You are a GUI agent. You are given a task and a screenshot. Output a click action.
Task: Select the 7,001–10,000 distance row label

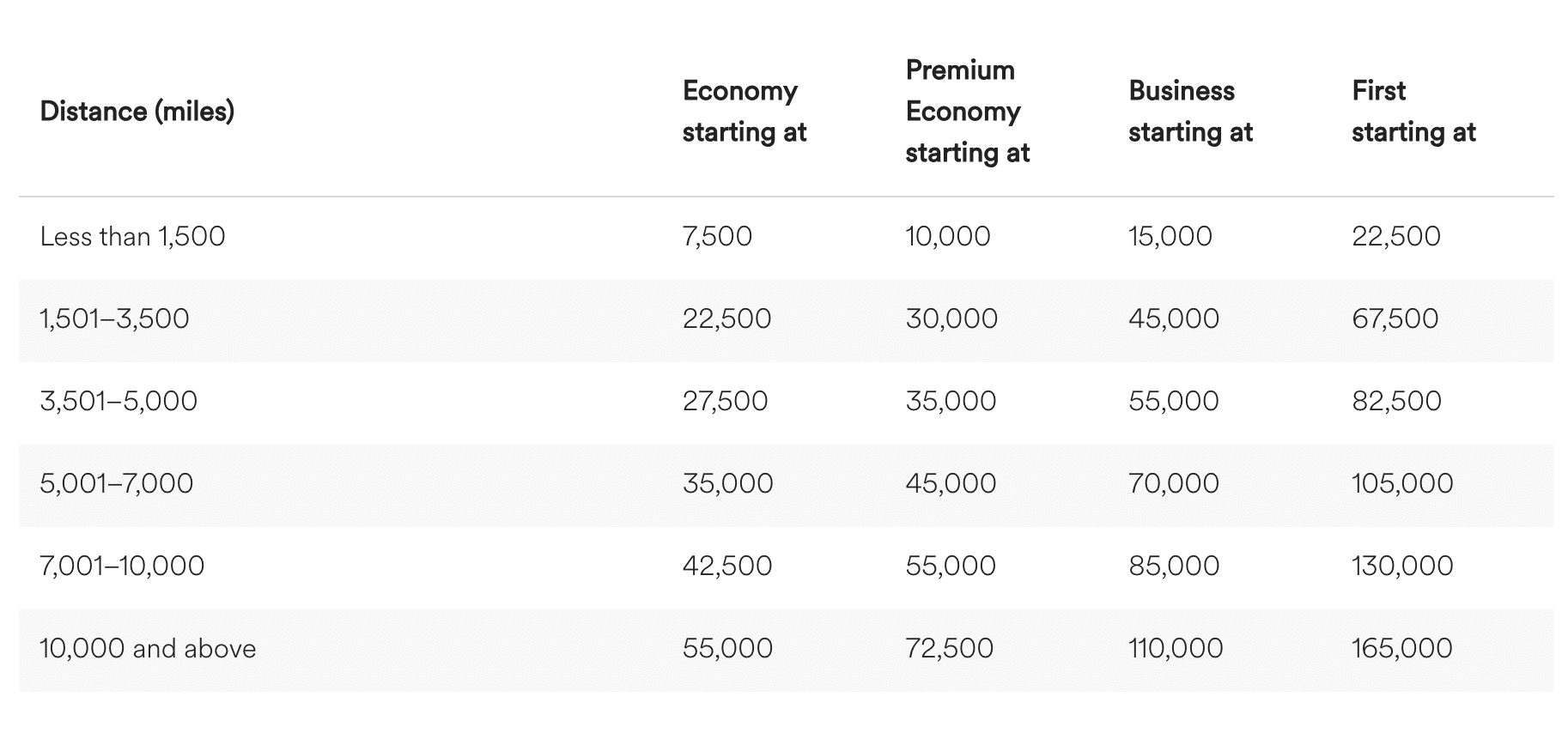coord(122,566)
